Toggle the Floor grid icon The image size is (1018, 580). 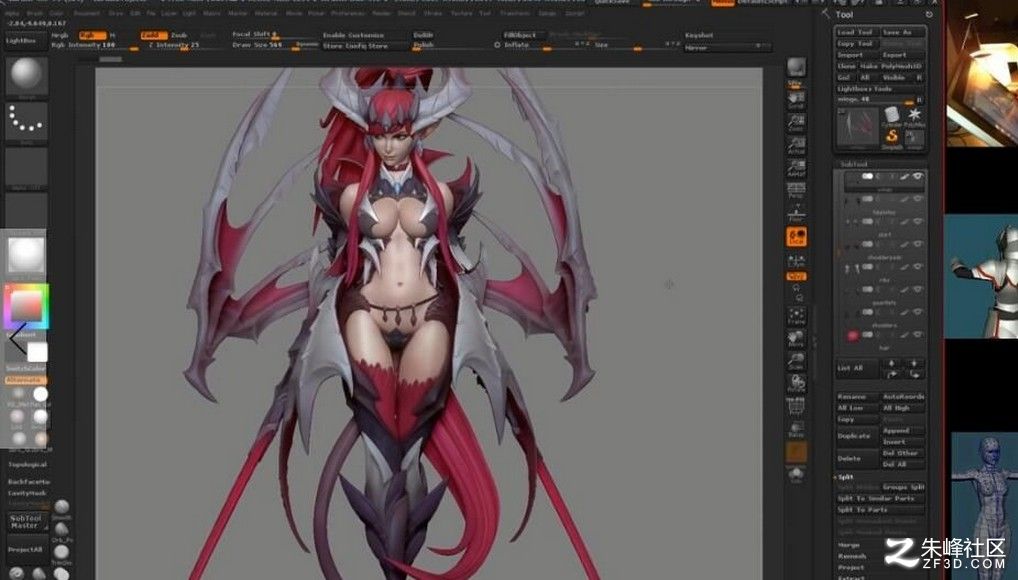(x=796, y=212)
